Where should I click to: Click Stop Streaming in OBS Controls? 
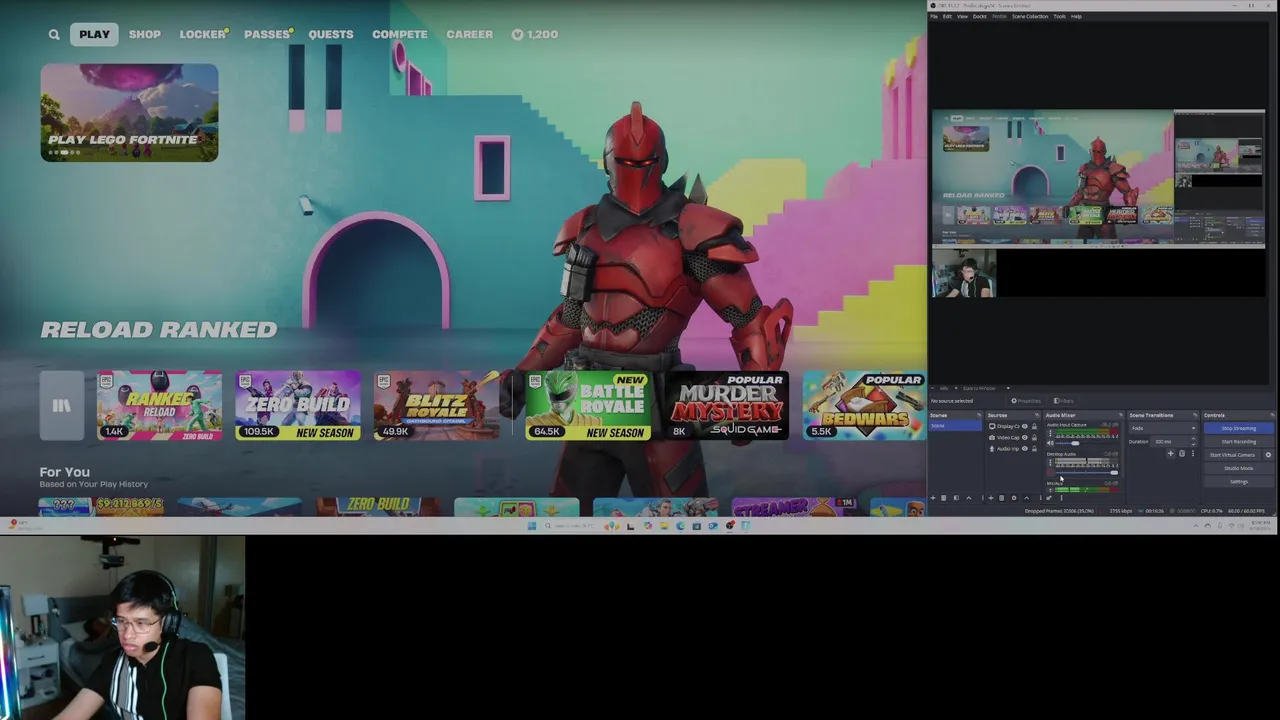point(1239,428)
